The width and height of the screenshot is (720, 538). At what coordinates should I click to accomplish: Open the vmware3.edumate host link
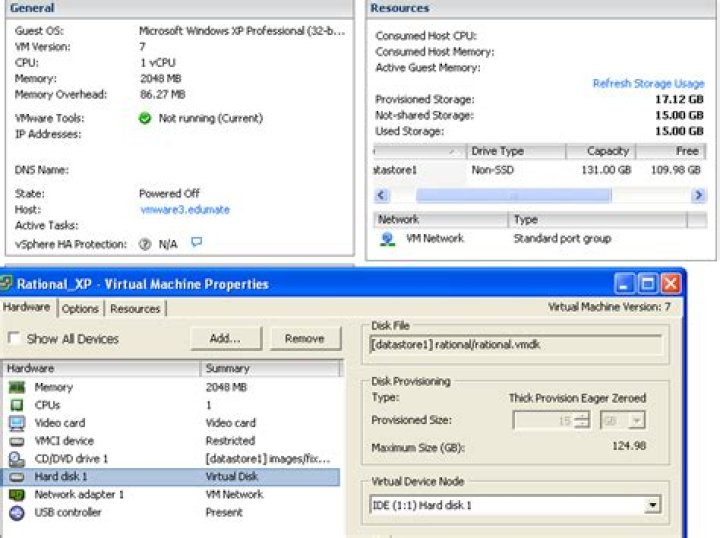[185, 210]
